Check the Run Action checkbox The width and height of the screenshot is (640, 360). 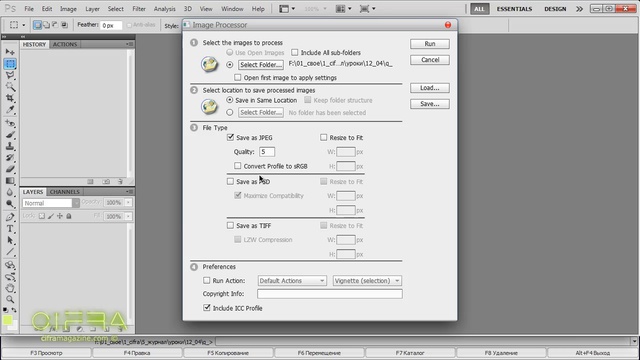pyautogui.click(x=207, y=280)
